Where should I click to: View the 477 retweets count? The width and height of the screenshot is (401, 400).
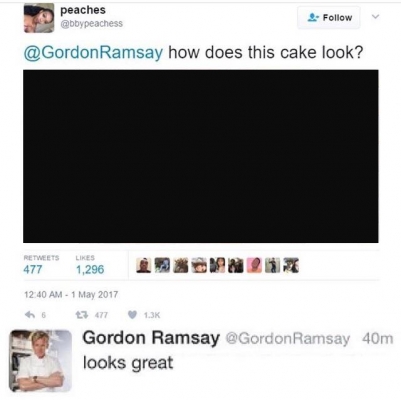point(33,269)
